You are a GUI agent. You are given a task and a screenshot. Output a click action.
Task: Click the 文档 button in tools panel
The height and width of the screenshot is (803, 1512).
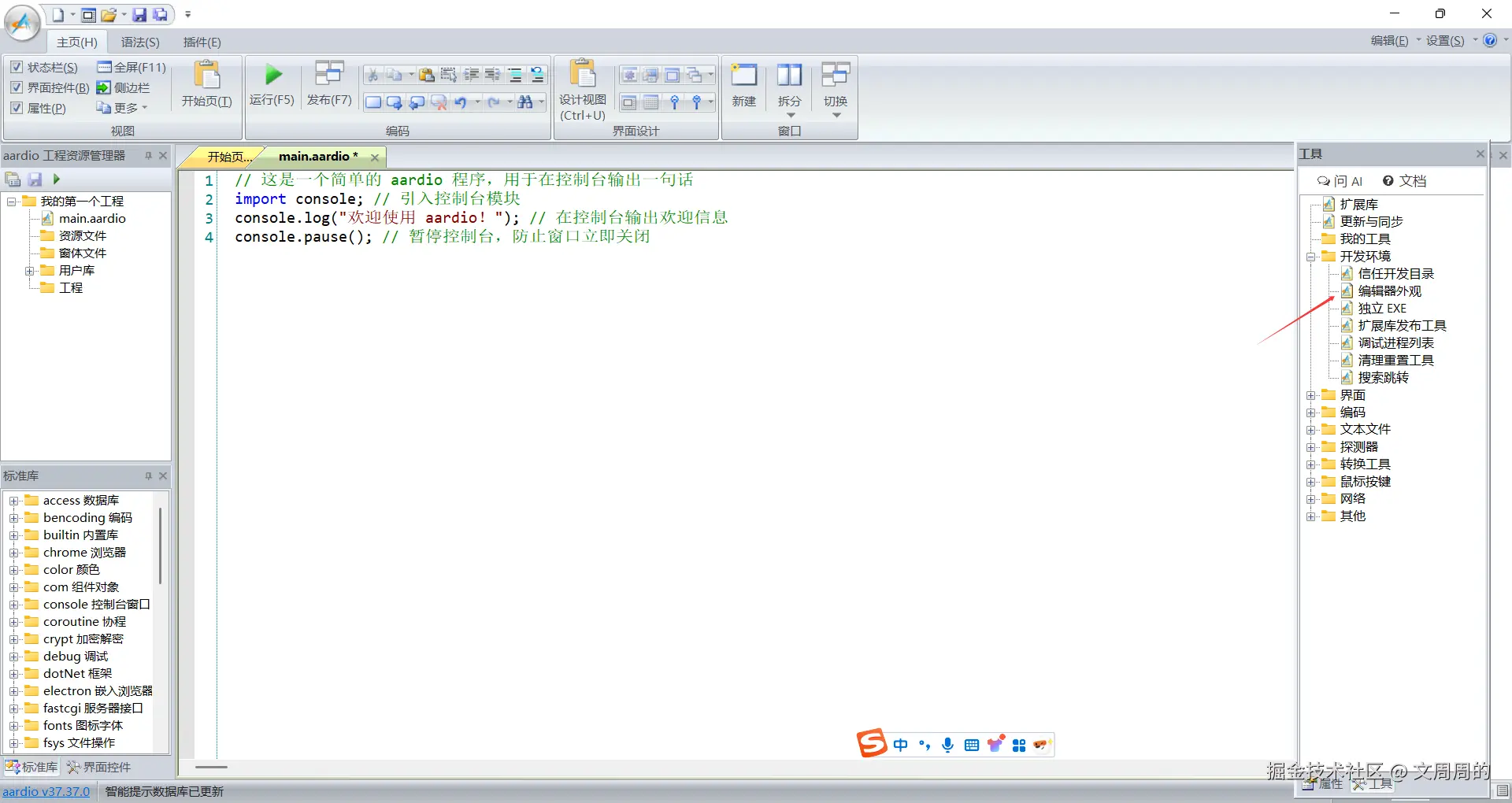coord(1404,181)
